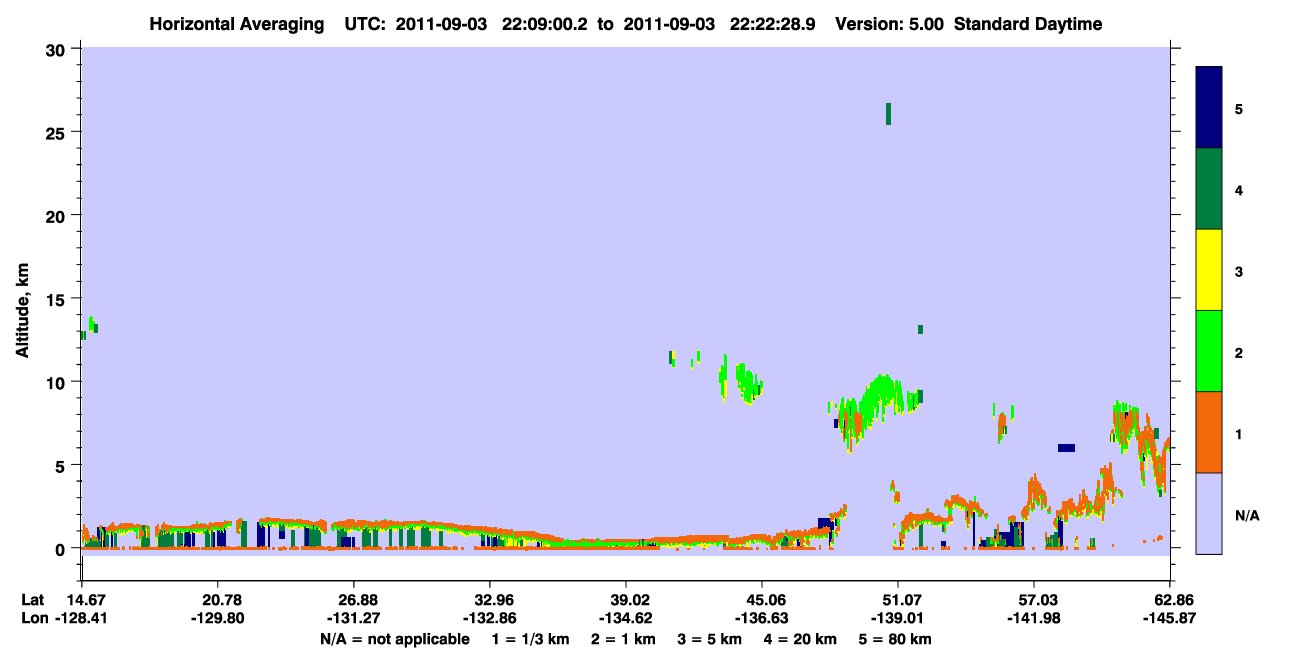This screenshot has width=1300, height=667.
Task: Click the '5 = 80 km' legend text
Action: [895, 639]
